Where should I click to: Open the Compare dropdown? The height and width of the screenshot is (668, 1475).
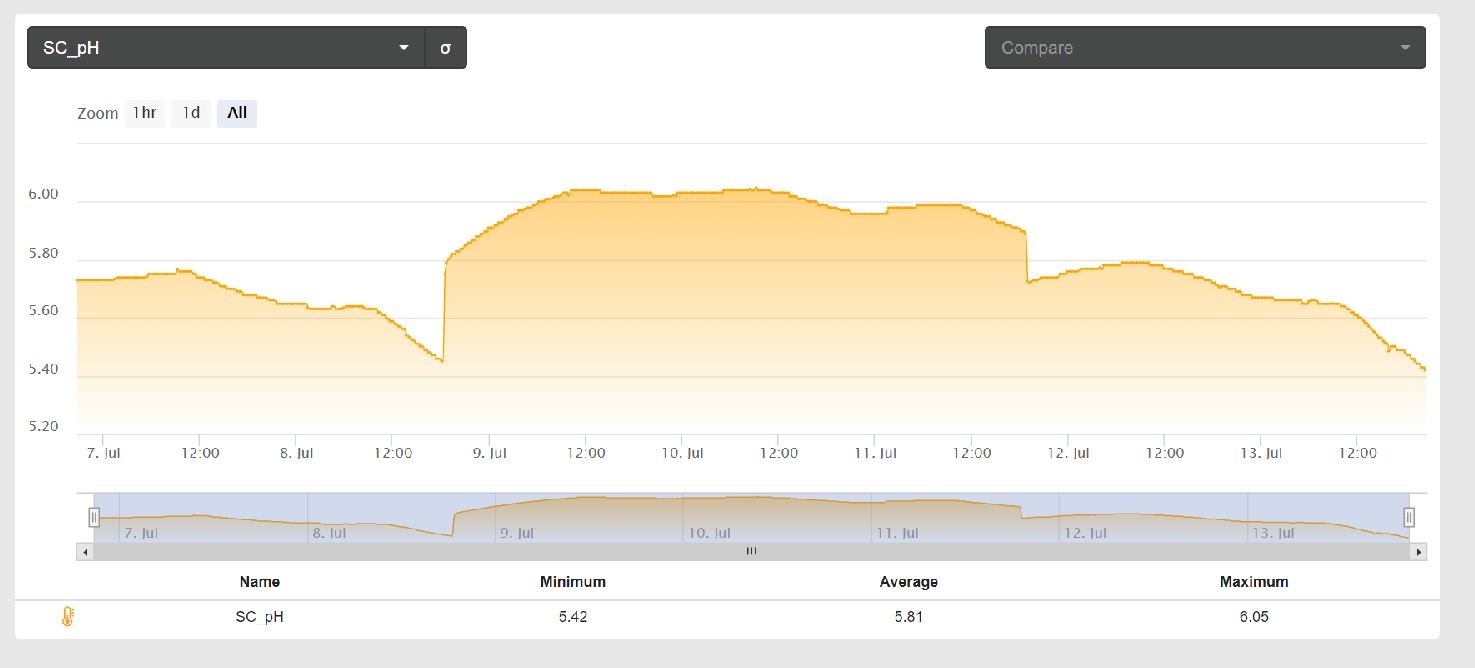pyautogui.click(x=1204, y=48)
